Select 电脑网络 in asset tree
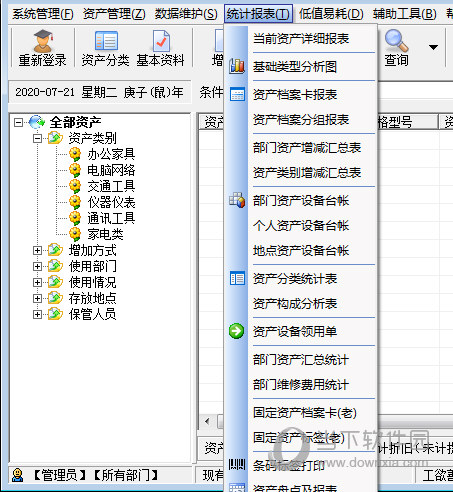The width and height of the screenshot is (453, 492). point(111,170)
